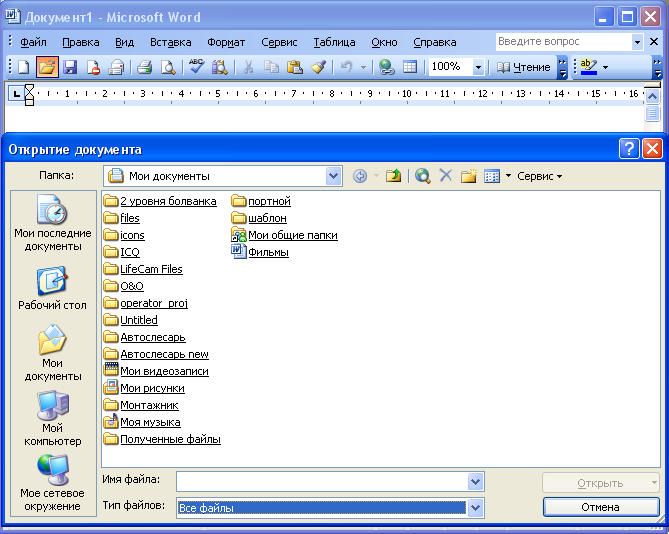Expand the 'Тип файлов' dropdown arrow
This screenshot has width=669, height=534.
point(475,508)
